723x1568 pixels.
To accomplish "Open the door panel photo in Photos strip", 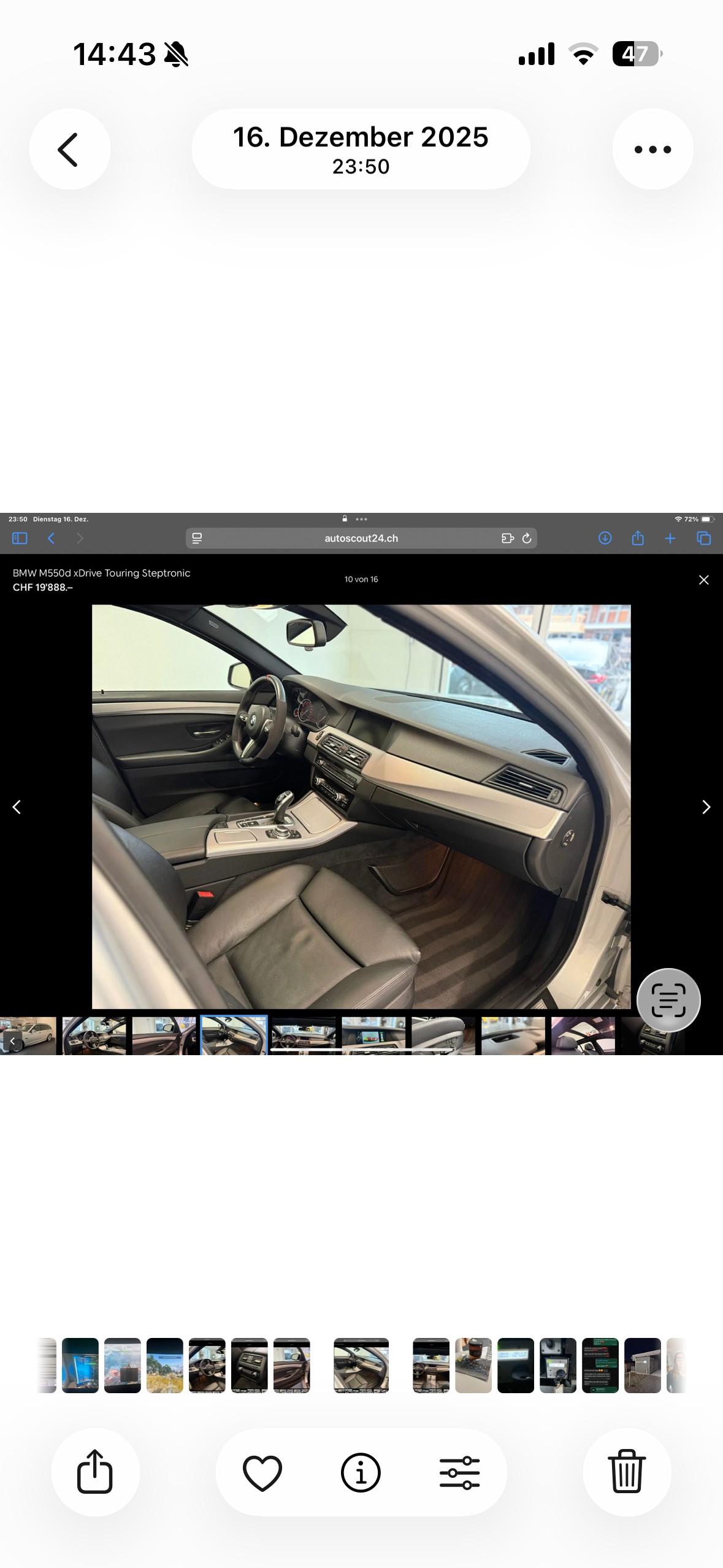I will coord(292,1366).
